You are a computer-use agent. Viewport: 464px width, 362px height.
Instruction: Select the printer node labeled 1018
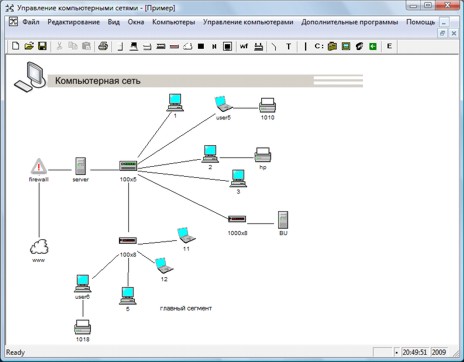[82, 327]
